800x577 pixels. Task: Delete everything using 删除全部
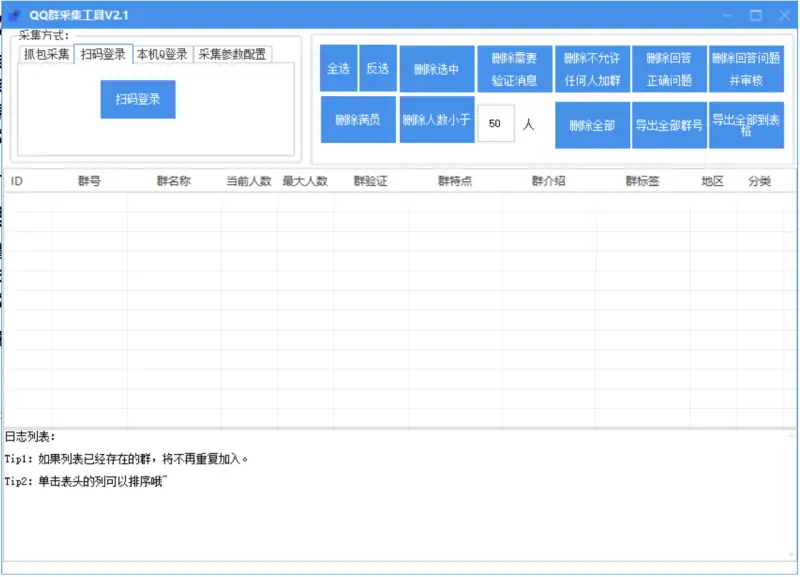pos(590,124)
